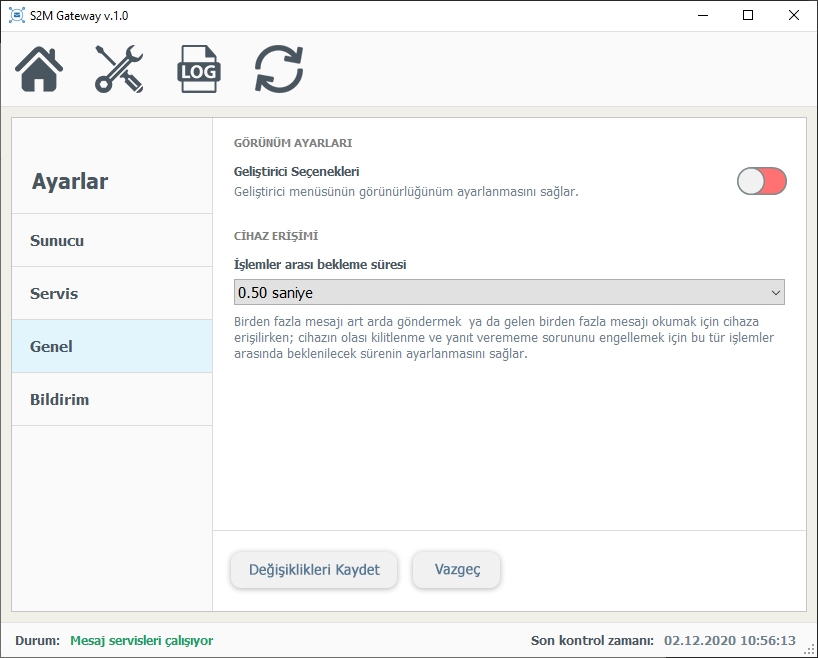The height and width of the screenshot is (658, 818).
Task: Click the Son kontrol zamanı timestamp
Action: tap(729, 640)
